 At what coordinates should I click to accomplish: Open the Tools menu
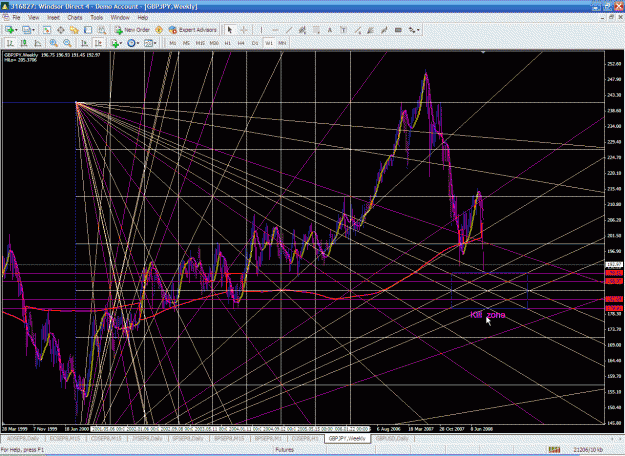click(x=96, y=18)
